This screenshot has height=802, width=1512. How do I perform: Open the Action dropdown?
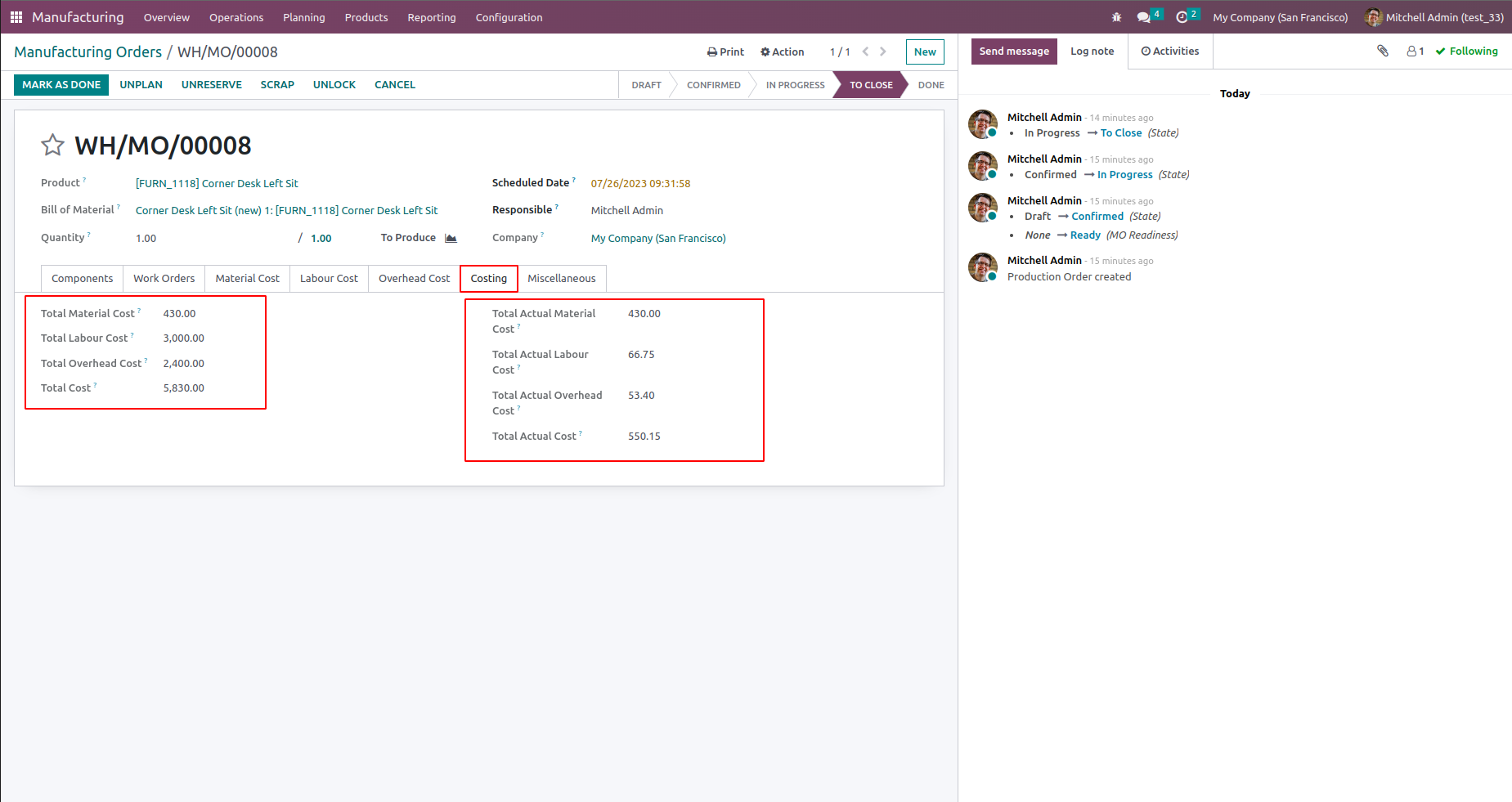pos(783,52)
